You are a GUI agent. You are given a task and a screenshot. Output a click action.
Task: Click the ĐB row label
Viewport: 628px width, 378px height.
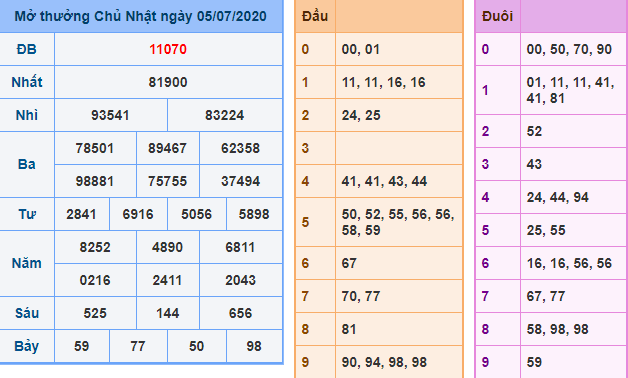pyautogui.click(x=26, y=49)
